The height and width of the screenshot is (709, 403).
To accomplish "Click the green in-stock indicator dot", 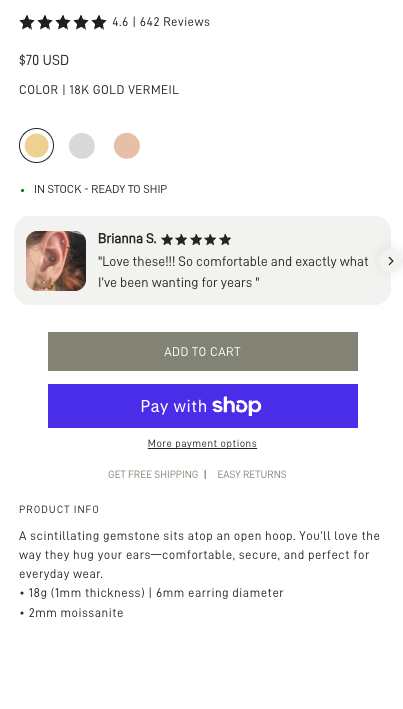I will coord(23,190).
